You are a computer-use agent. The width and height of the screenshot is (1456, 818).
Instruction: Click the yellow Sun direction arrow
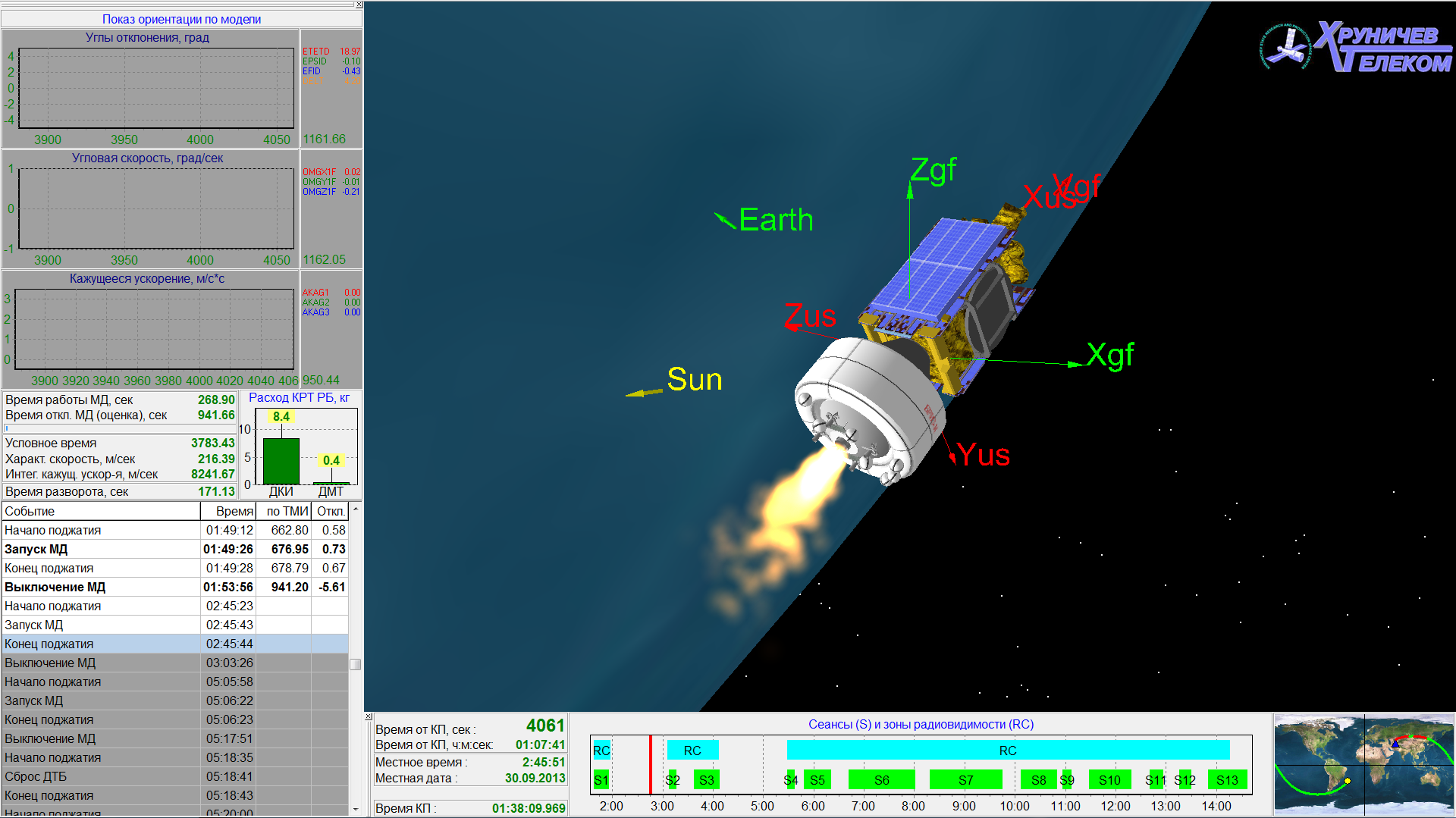tap(643, 393)
